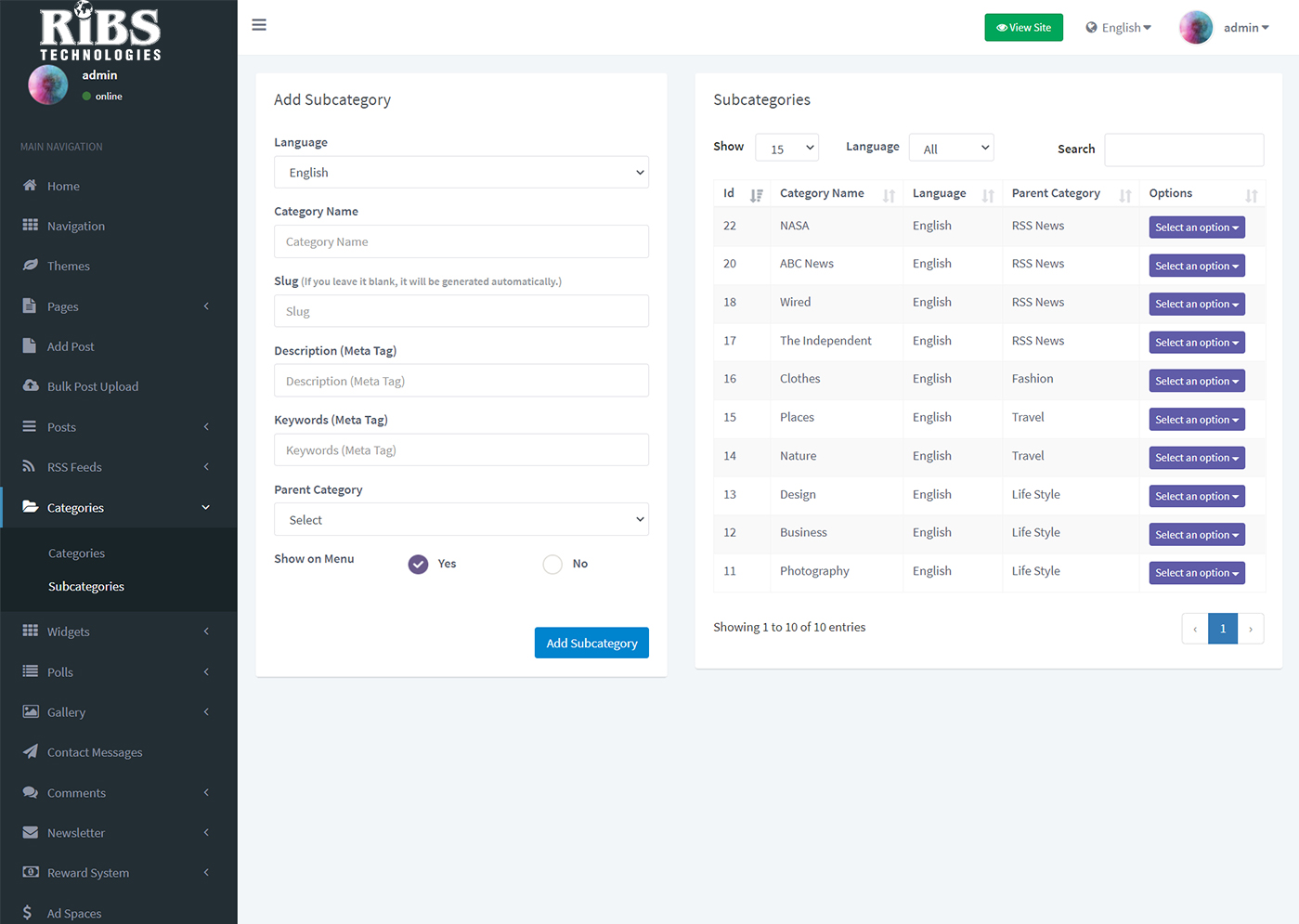
Task: Open the Parent Category select dropdown
Action: [461, 520]
